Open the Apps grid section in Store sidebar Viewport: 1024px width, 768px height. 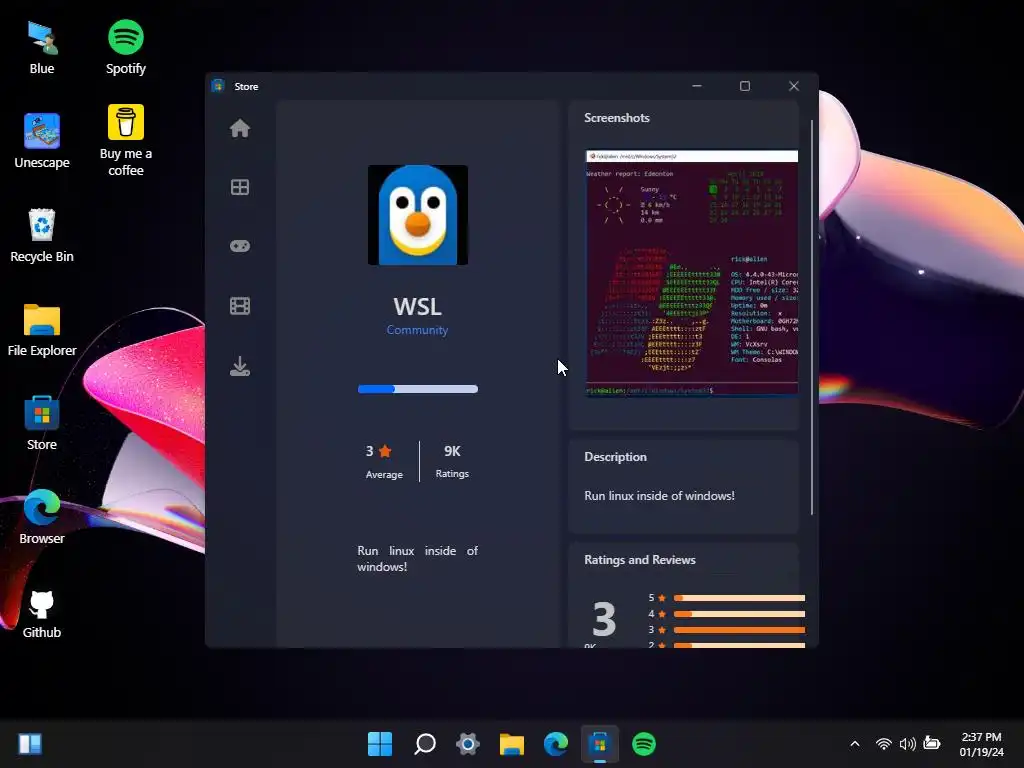(x=240, y=187)
